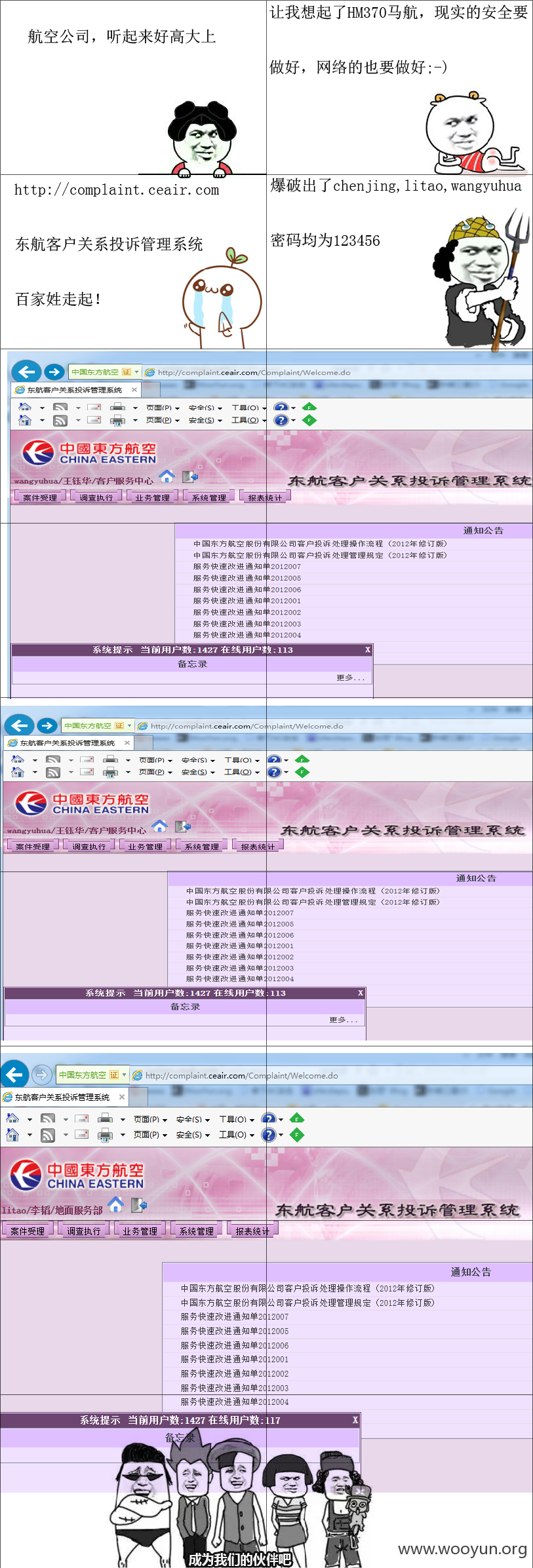Click address bar URL in litao capture
Screen dimensions: 533x1568
[x=242, y=1075]
